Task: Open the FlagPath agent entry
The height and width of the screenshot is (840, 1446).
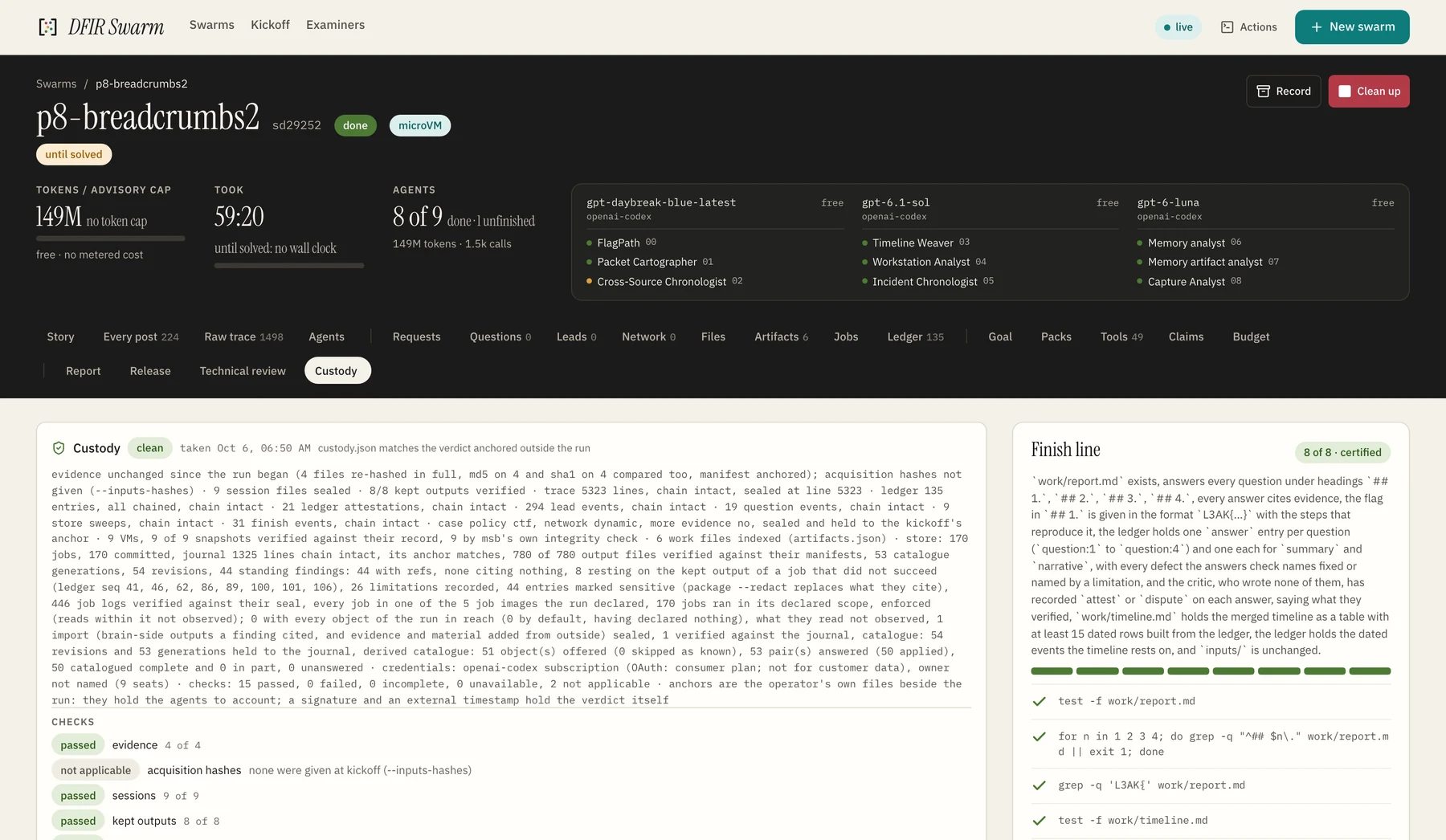Action: pos(621,243)
